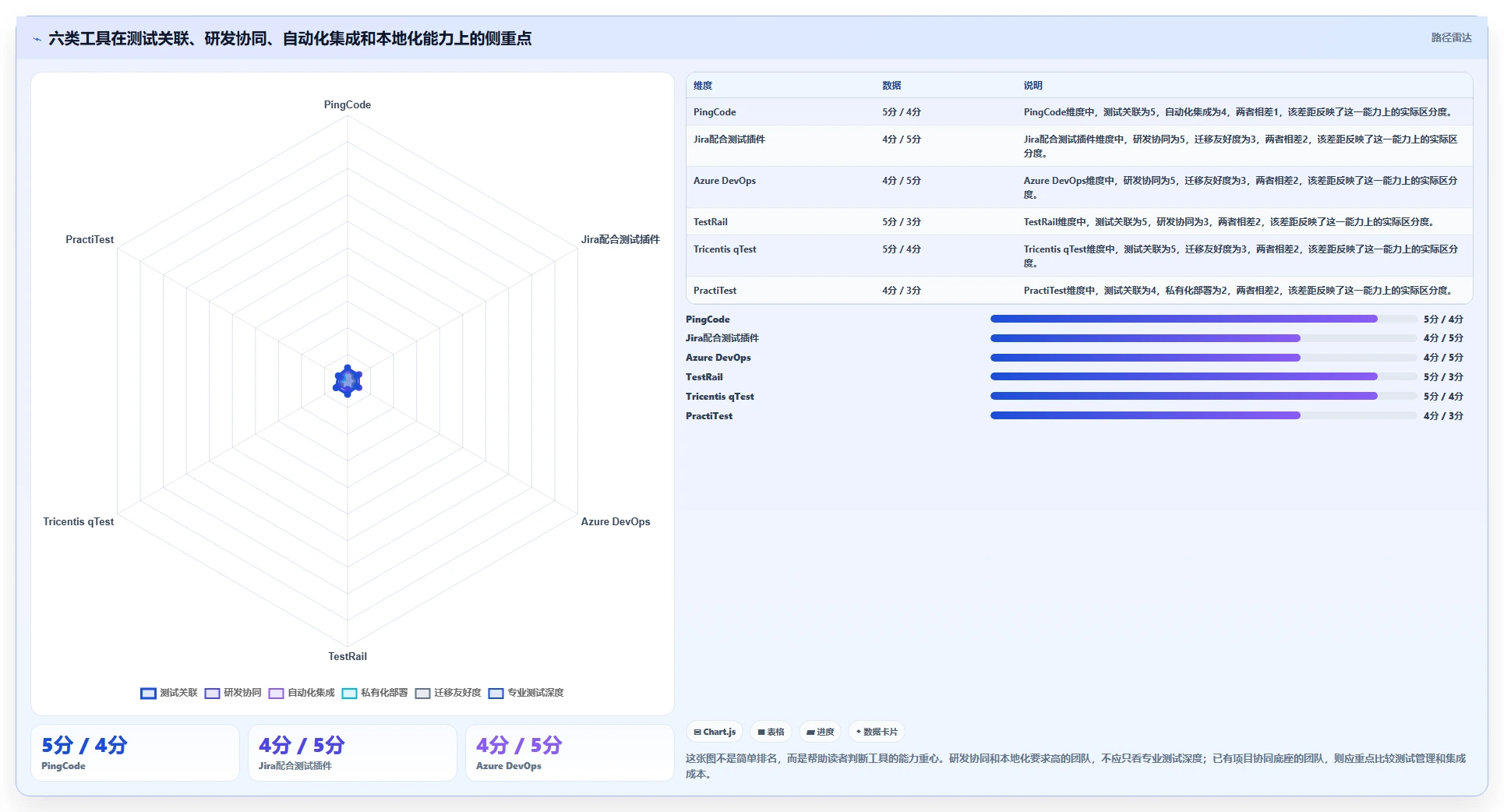Click the PingCode description text in the table
Viewport: 1504px width, 812px height.
tap(1240, 112)
